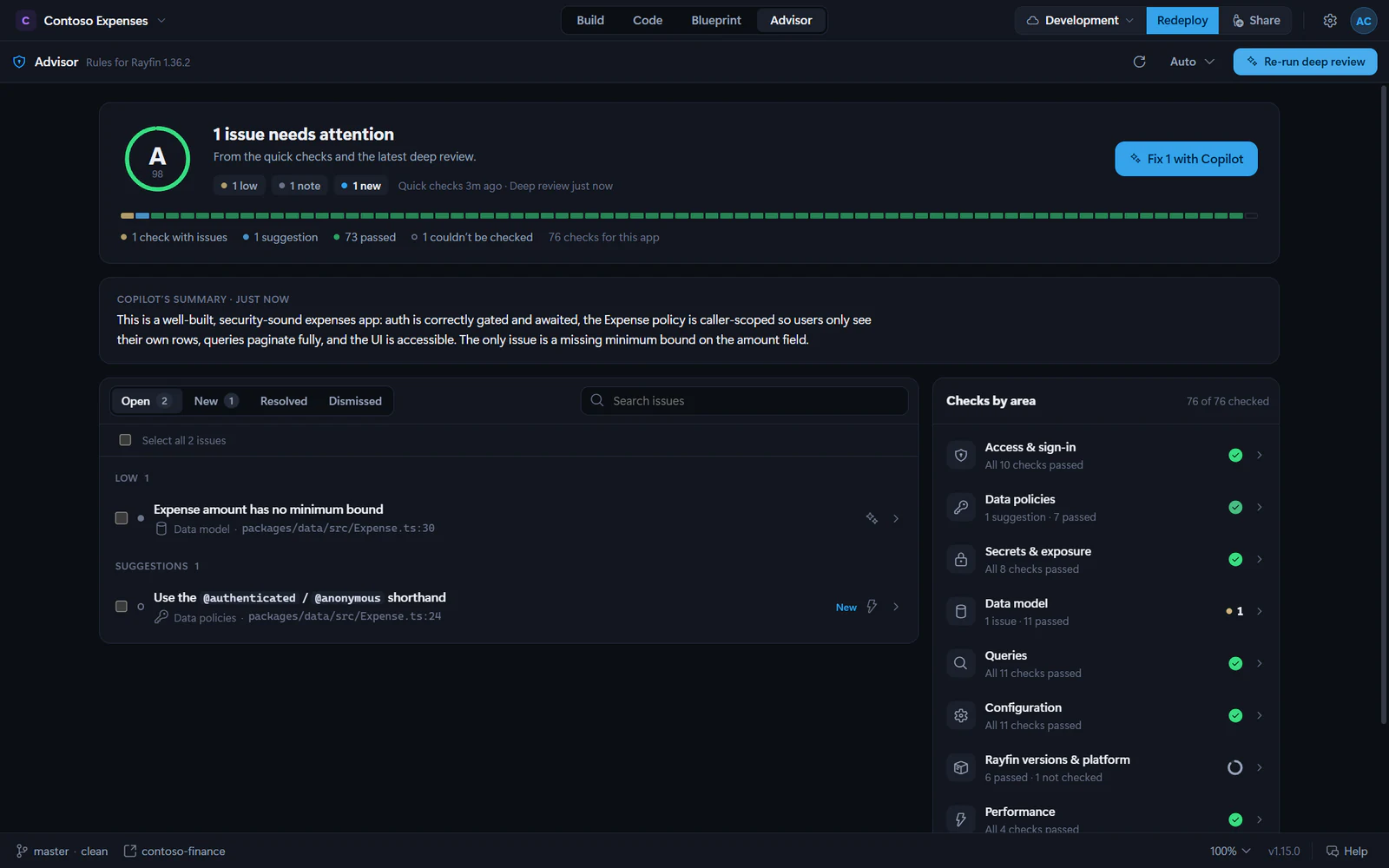Switch to the Blueprint tab
Screen dimensions: 1389x868
pos(716,20)
